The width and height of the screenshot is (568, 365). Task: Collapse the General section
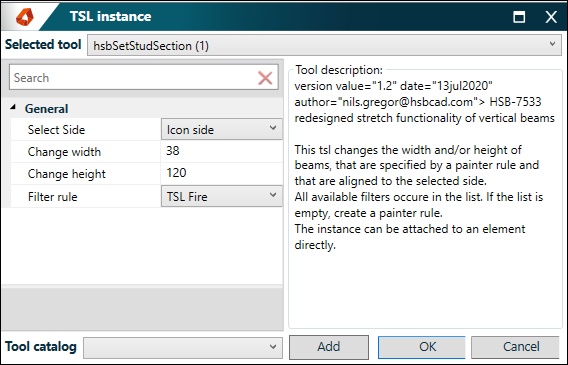(13, 107)
